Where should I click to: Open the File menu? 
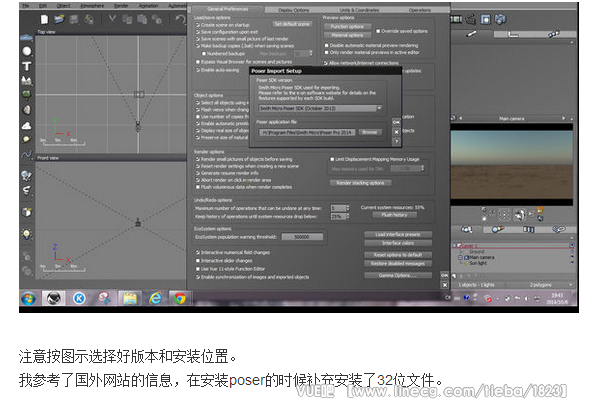click(x=25, y=6)
